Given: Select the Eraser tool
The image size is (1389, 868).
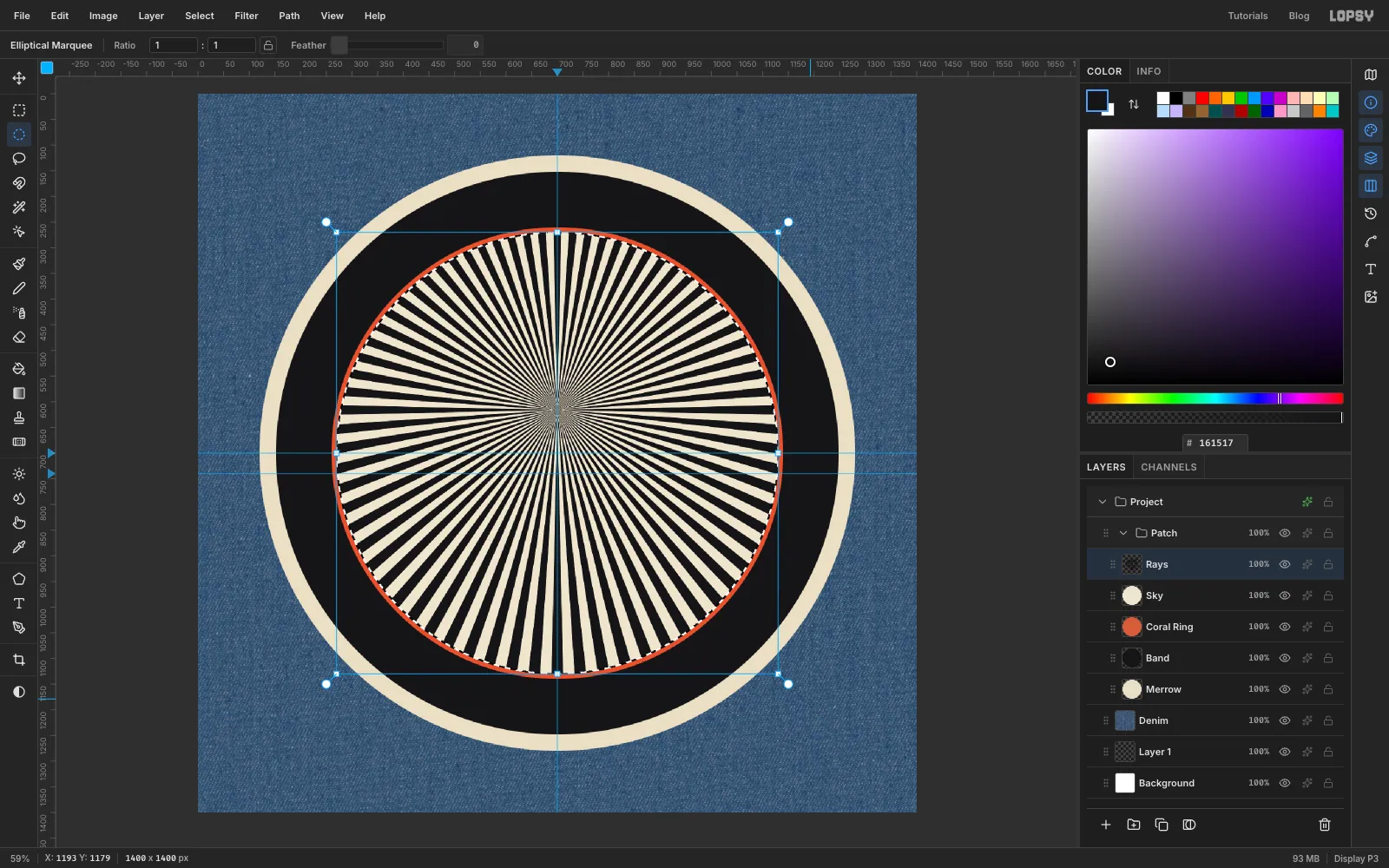Looking at the screenshot, I should pyautogui.click(x=19, y=337).
